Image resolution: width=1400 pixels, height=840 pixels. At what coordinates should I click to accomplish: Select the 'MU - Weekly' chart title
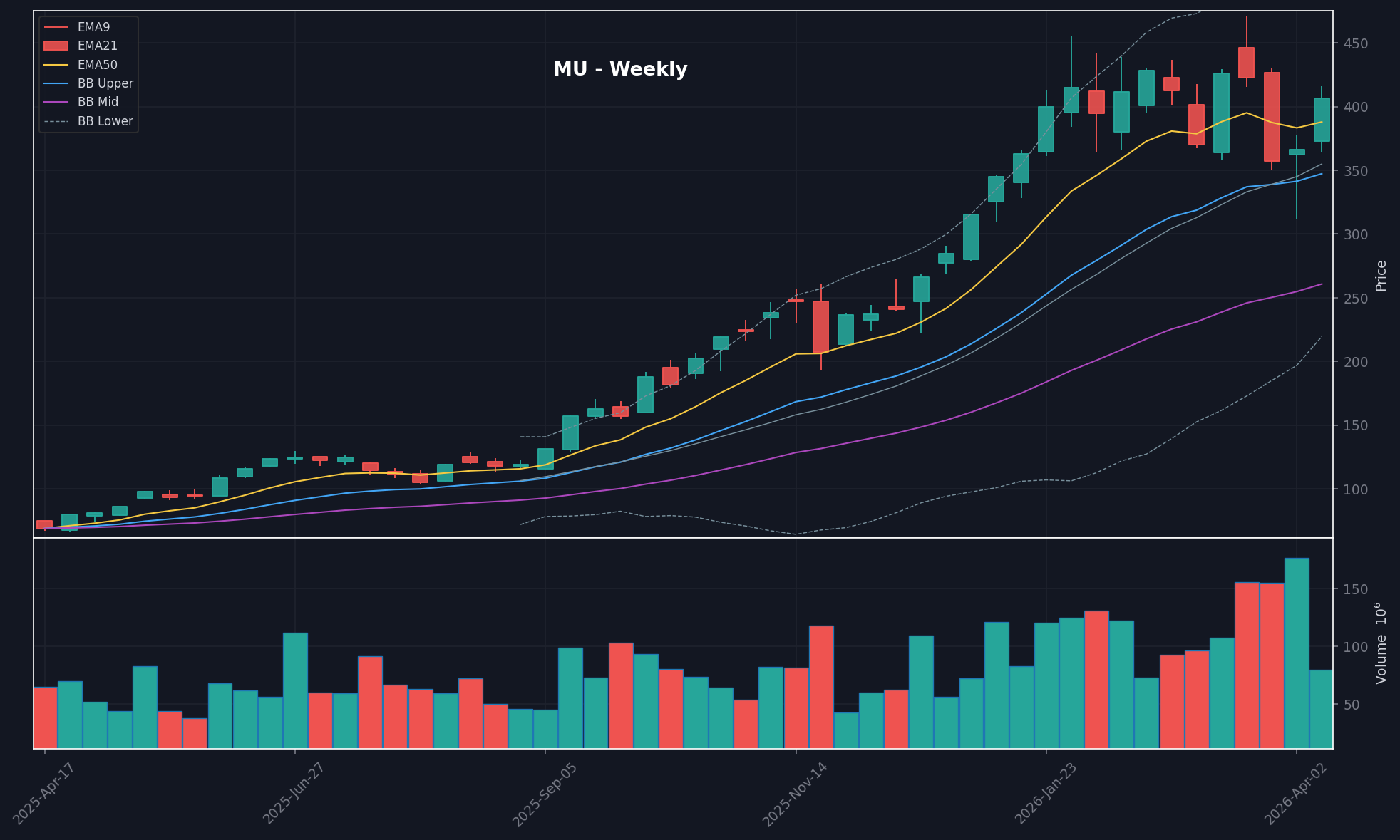620,69
